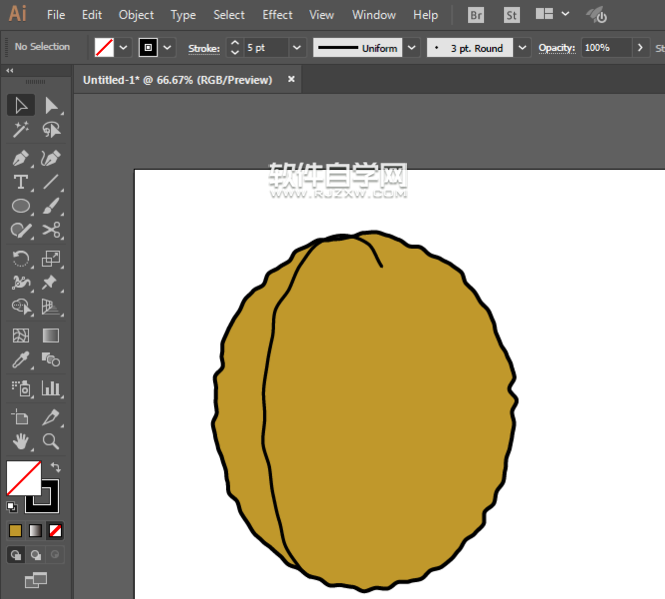Click the fill color swatch in toolbox

[x=22, y=477]
